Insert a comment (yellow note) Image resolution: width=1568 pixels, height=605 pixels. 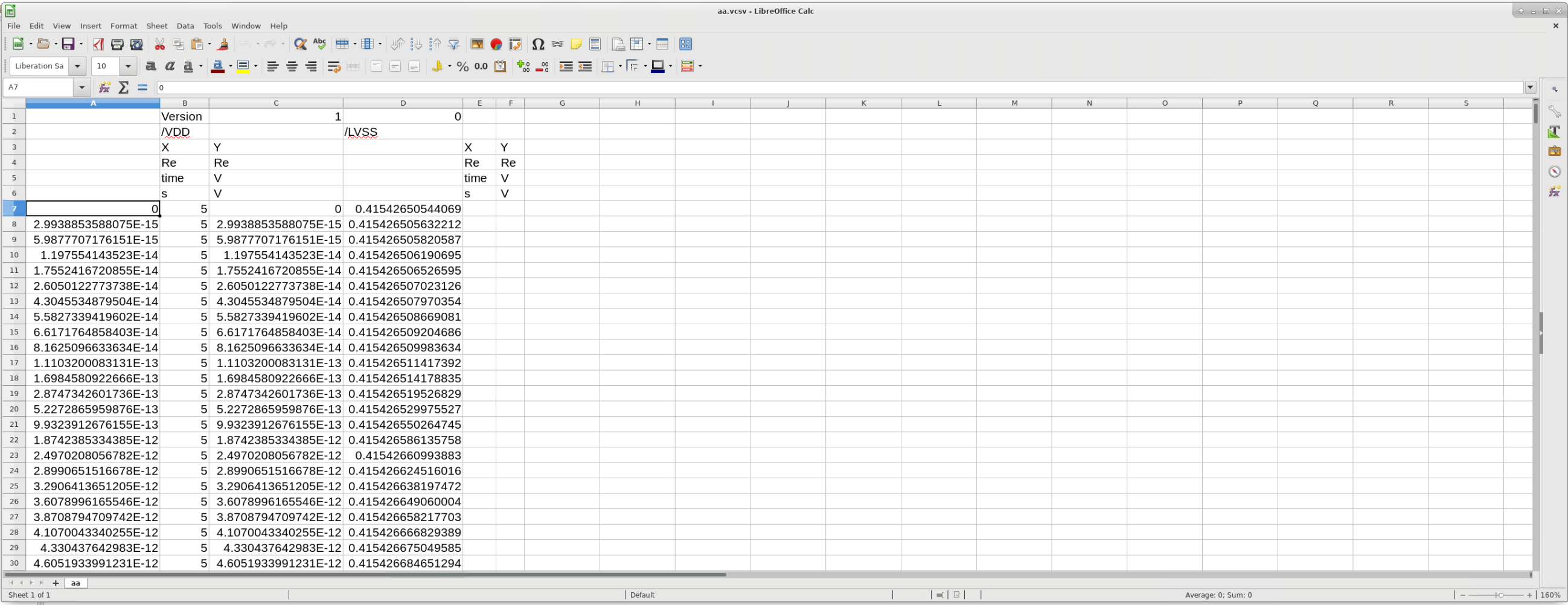tap(576, 44)
